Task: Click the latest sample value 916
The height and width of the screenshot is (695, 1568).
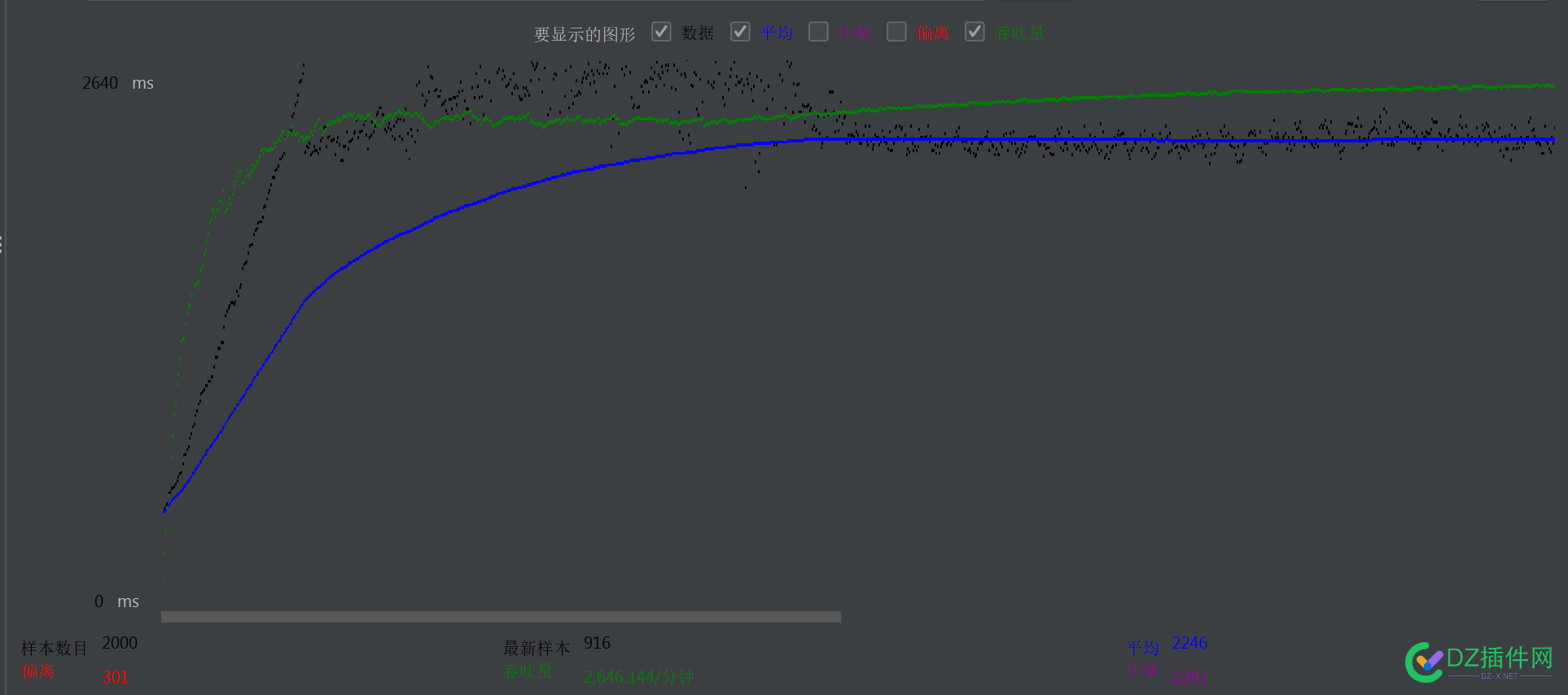Action: (597, 643)
